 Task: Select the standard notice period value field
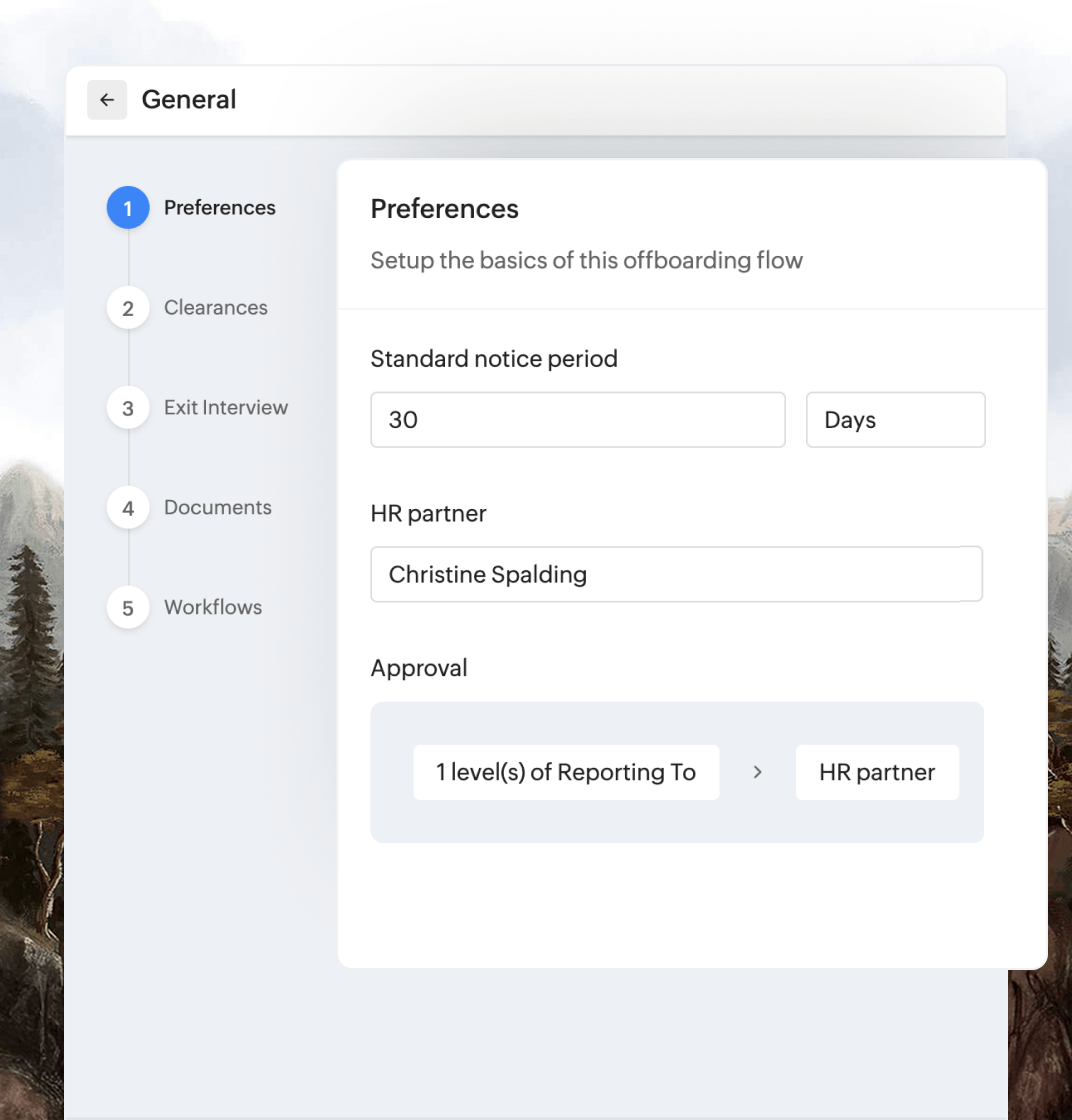coord(578,419)
